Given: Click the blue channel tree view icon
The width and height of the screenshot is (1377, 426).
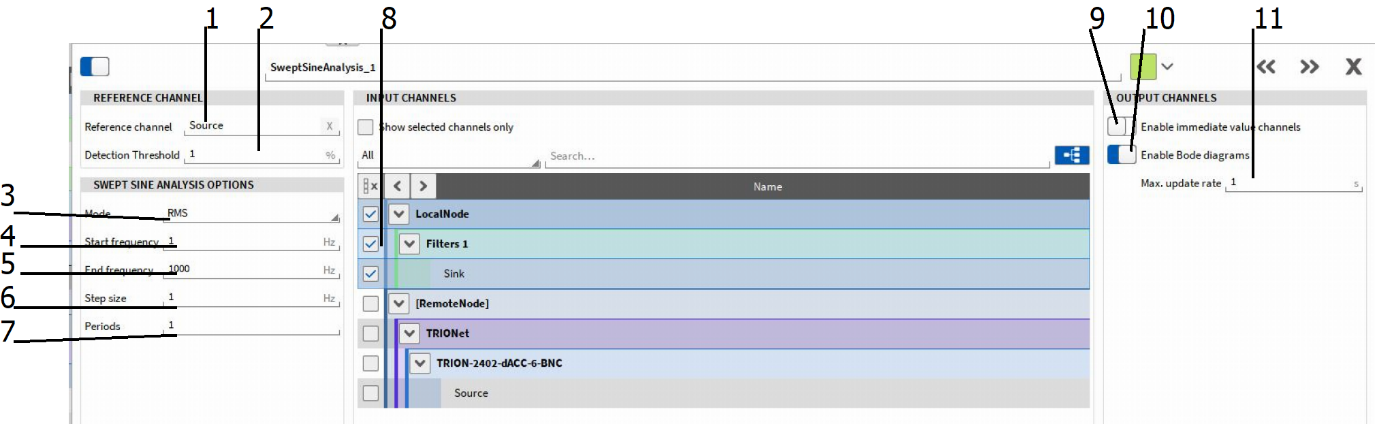Looking at the screenshot, I should pos(1071,156).
